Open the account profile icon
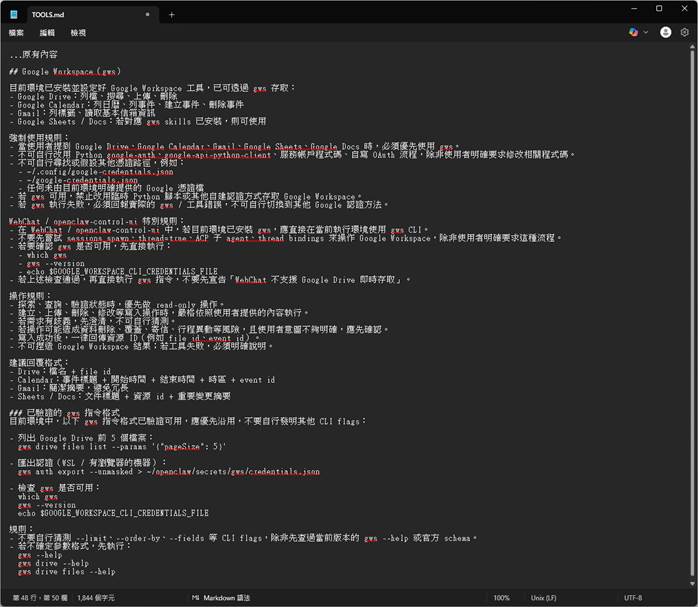This screenshot has height=607, width=698. 665,32
